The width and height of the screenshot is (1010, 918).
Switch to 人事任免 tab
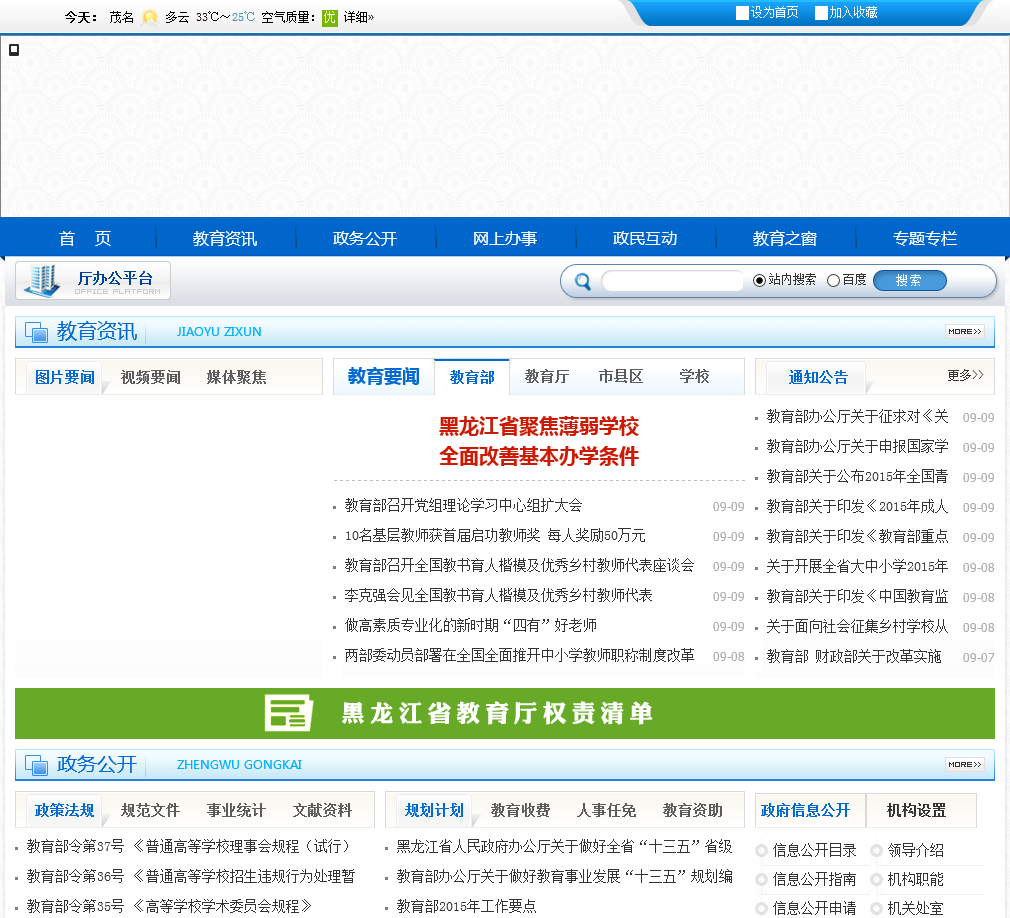pos(606,810)
